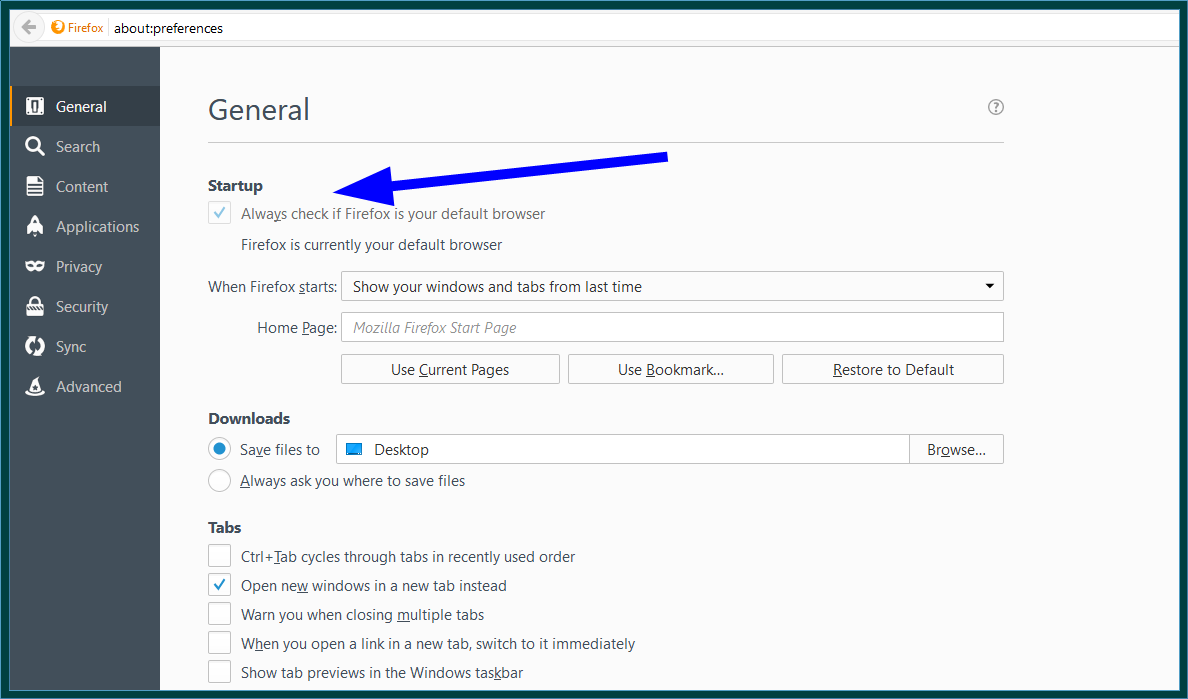The image size is (1188, 699).
Task: Open the help question mark icon
Action: tap(996, 108)
